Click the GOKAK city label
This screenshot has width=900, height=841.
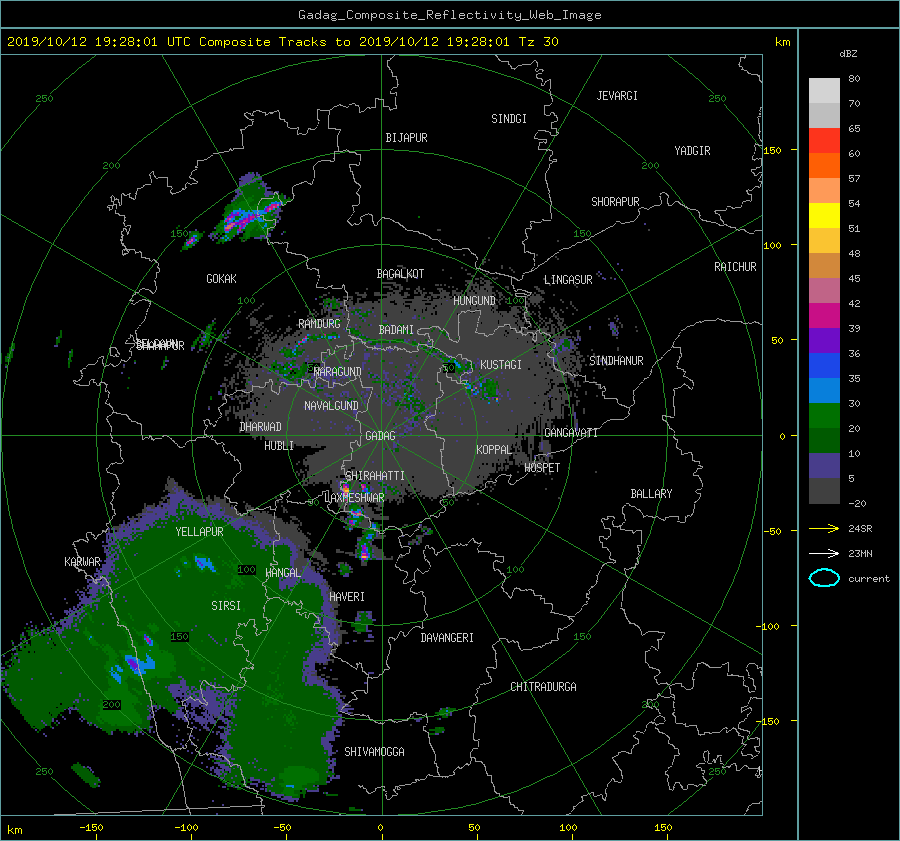pos(221,279)
